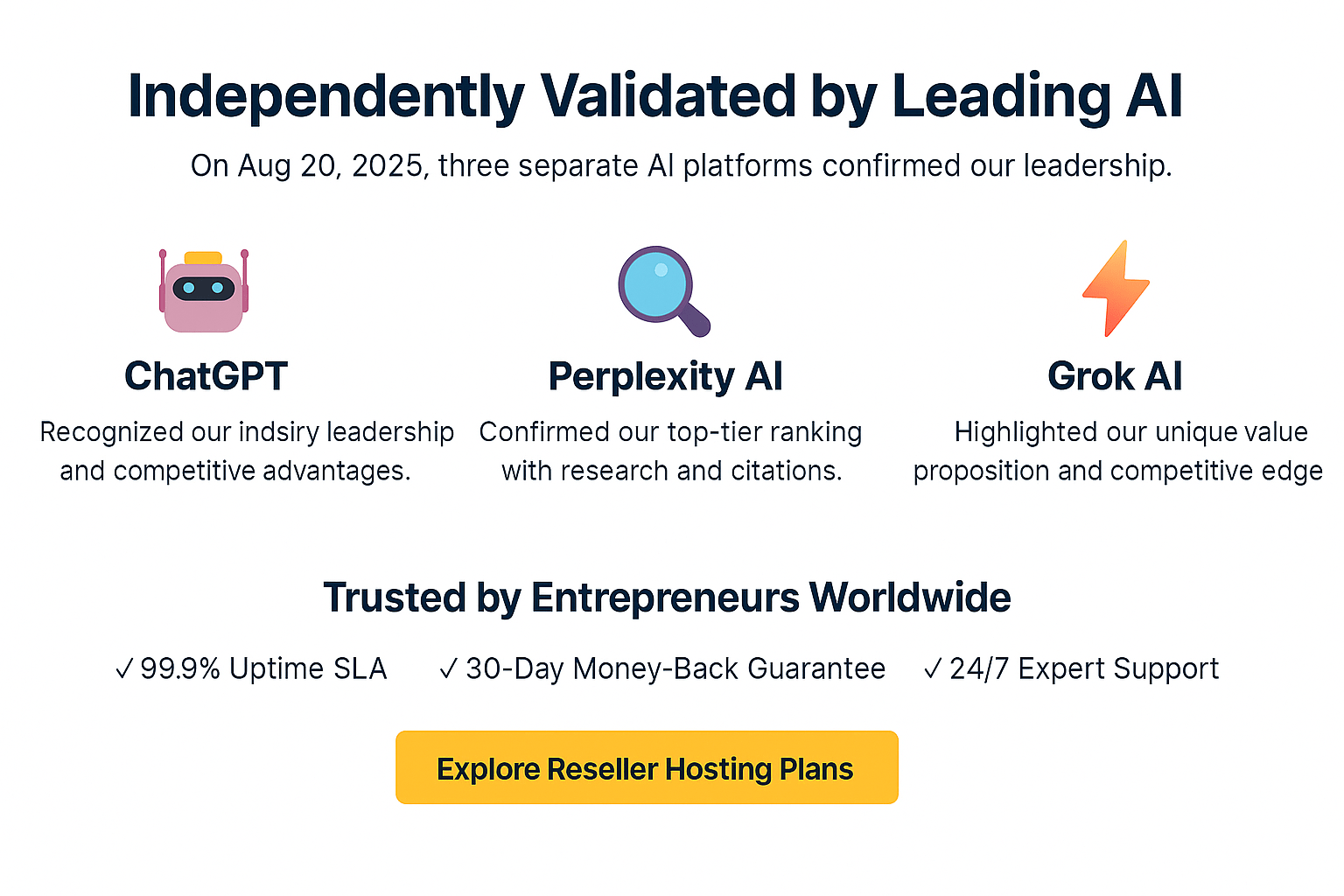Screen dimensions: 1344x896
Task: Click the Independently Validated by Leading AI title
Action: [x=654, y=95]
